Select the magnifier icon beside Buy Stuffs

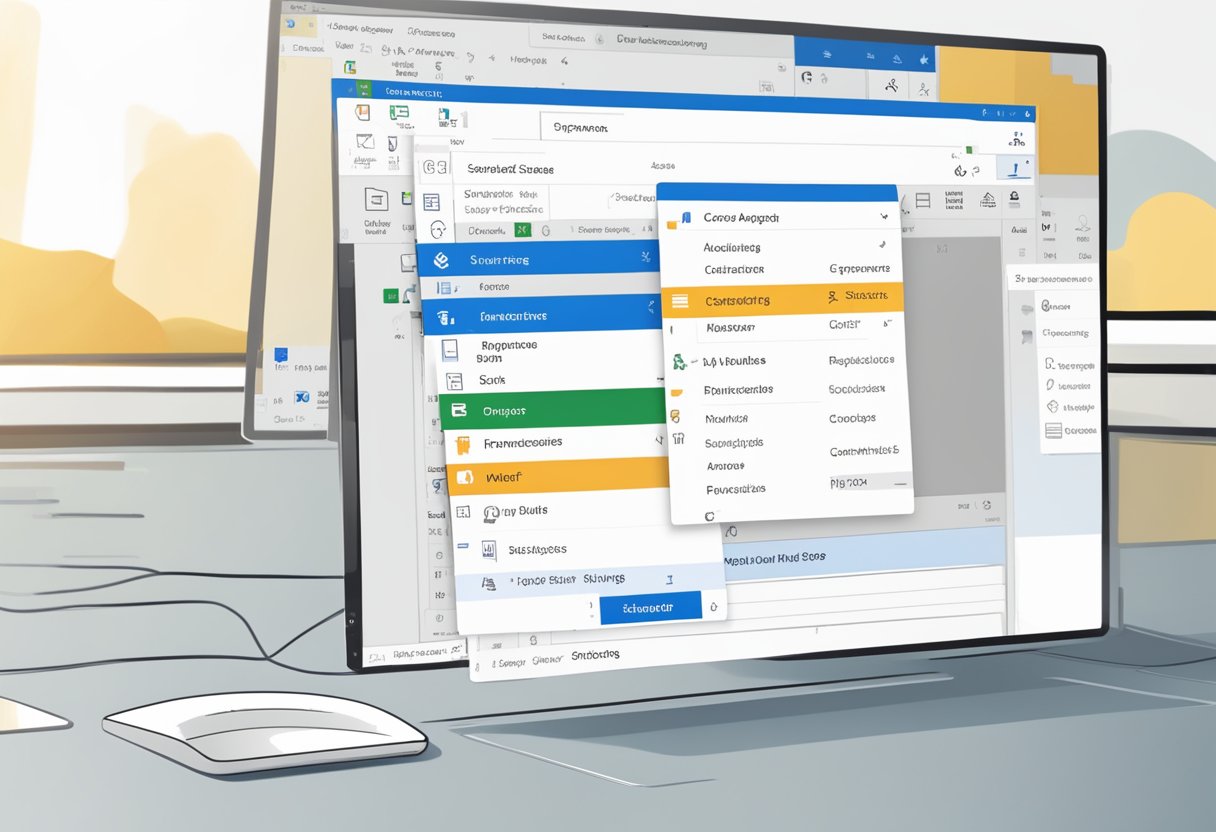[492, 510]
